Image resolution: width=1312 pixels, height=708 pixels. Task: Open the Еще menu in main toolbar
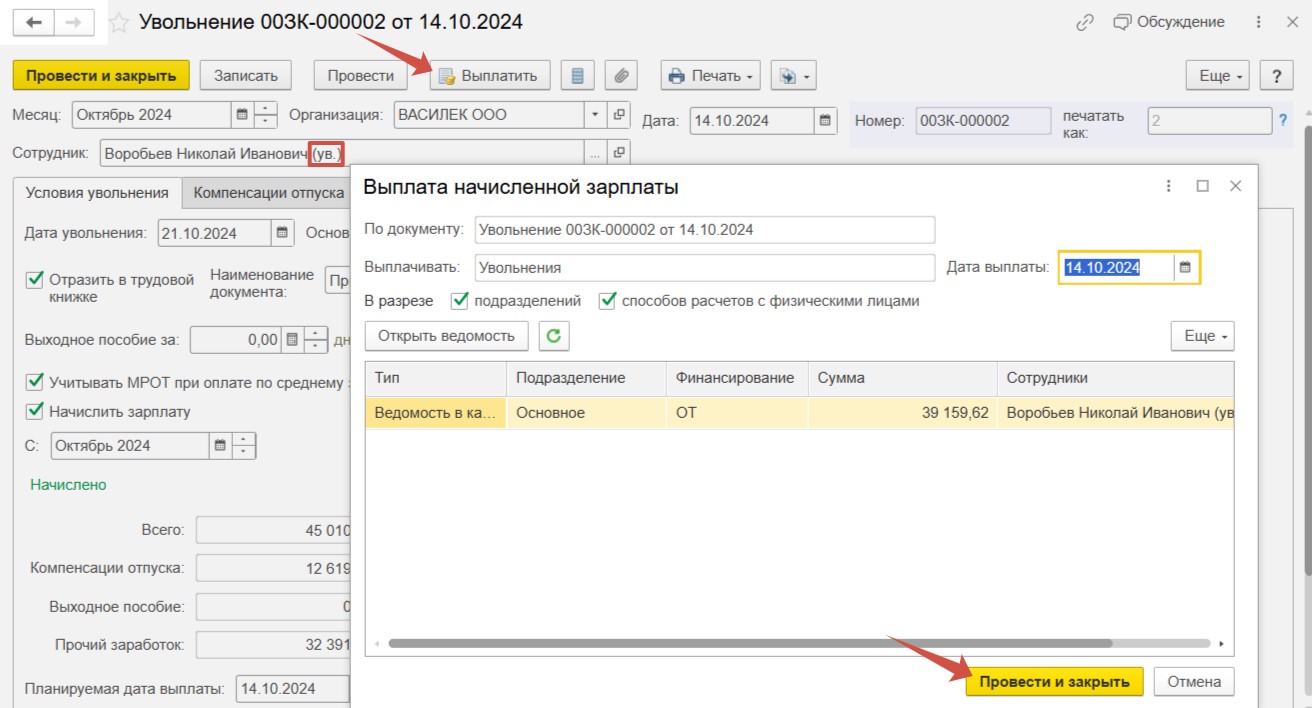(1218, 75)
